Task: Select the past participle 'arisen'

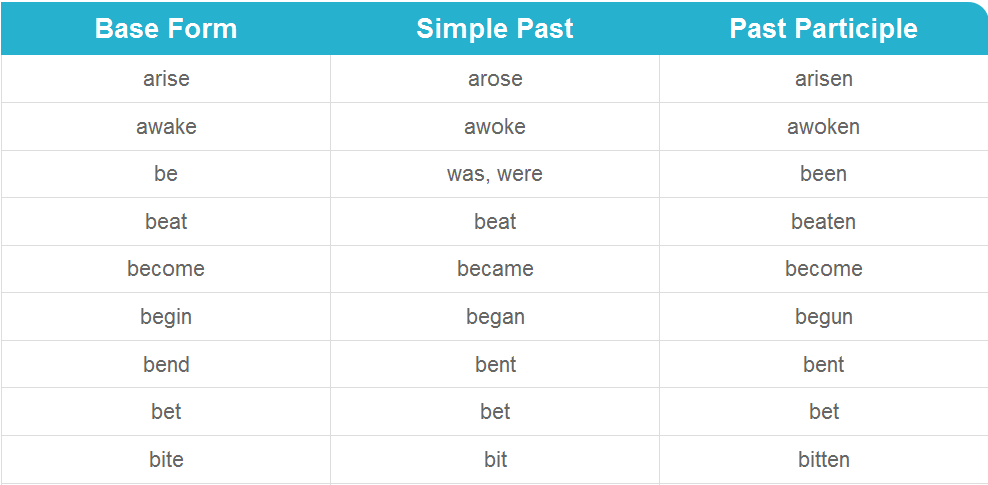Action: point(824,79)
